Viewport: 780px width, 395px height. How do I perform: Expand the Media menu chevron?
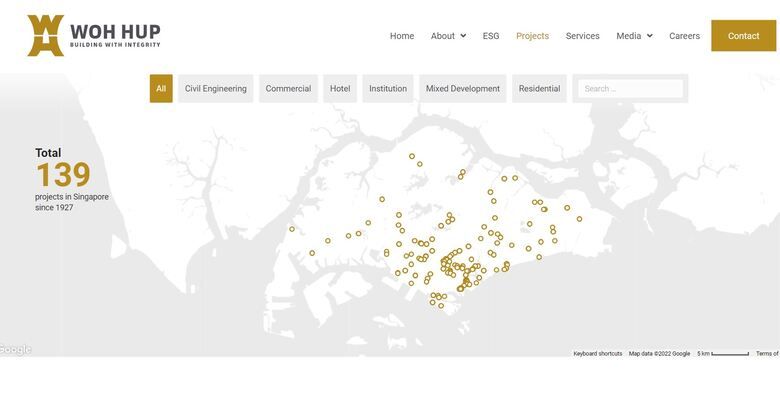(x=650, y=36)
